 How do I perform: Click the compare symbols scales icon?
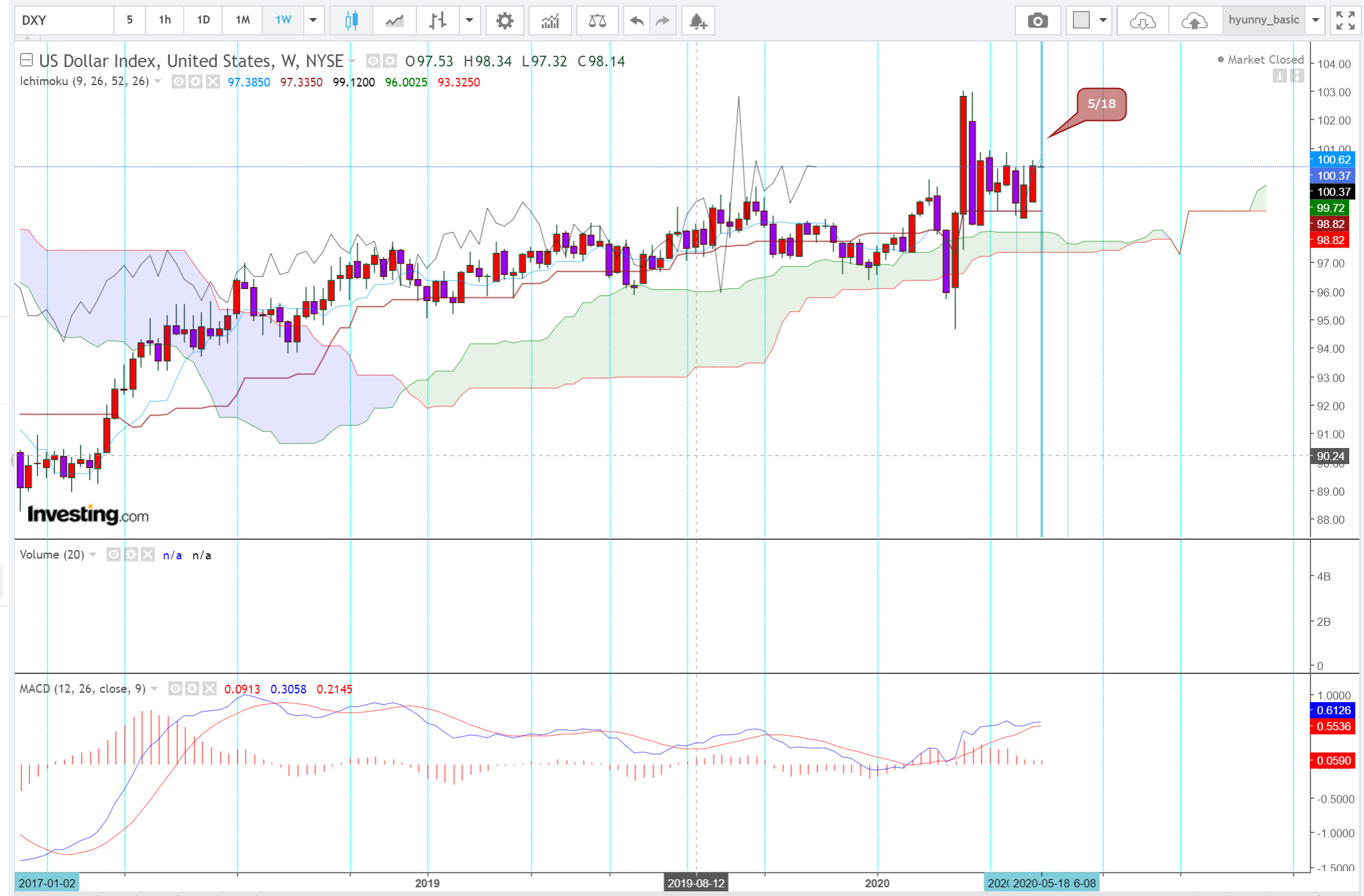tap(597, 20)
